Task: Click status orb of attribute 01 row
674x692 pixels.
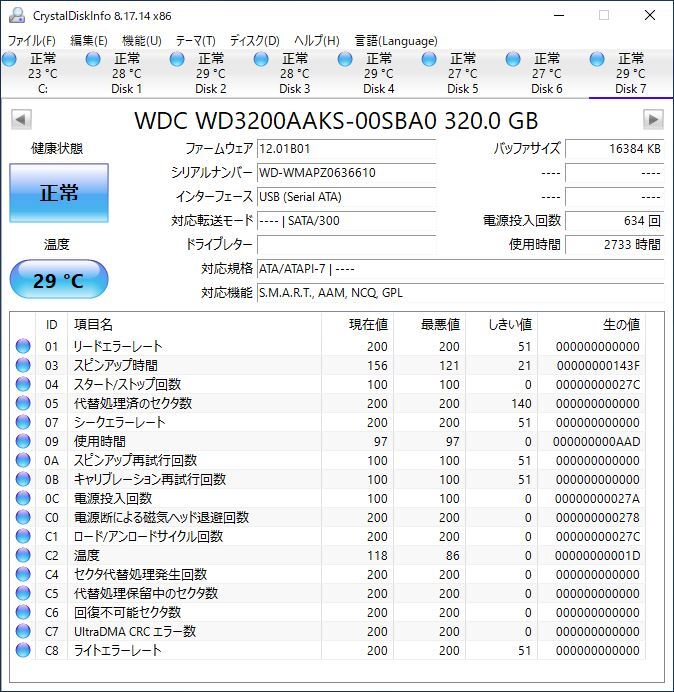Action: (x=23, y=346)
